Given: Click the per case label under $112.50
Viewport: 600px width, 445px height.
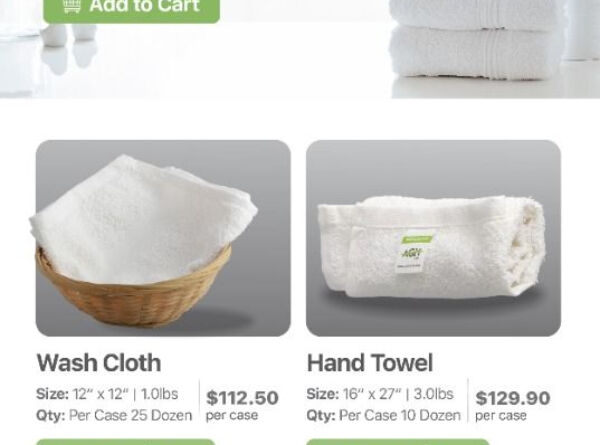Looking at the screenshot, I should point(232,415).
